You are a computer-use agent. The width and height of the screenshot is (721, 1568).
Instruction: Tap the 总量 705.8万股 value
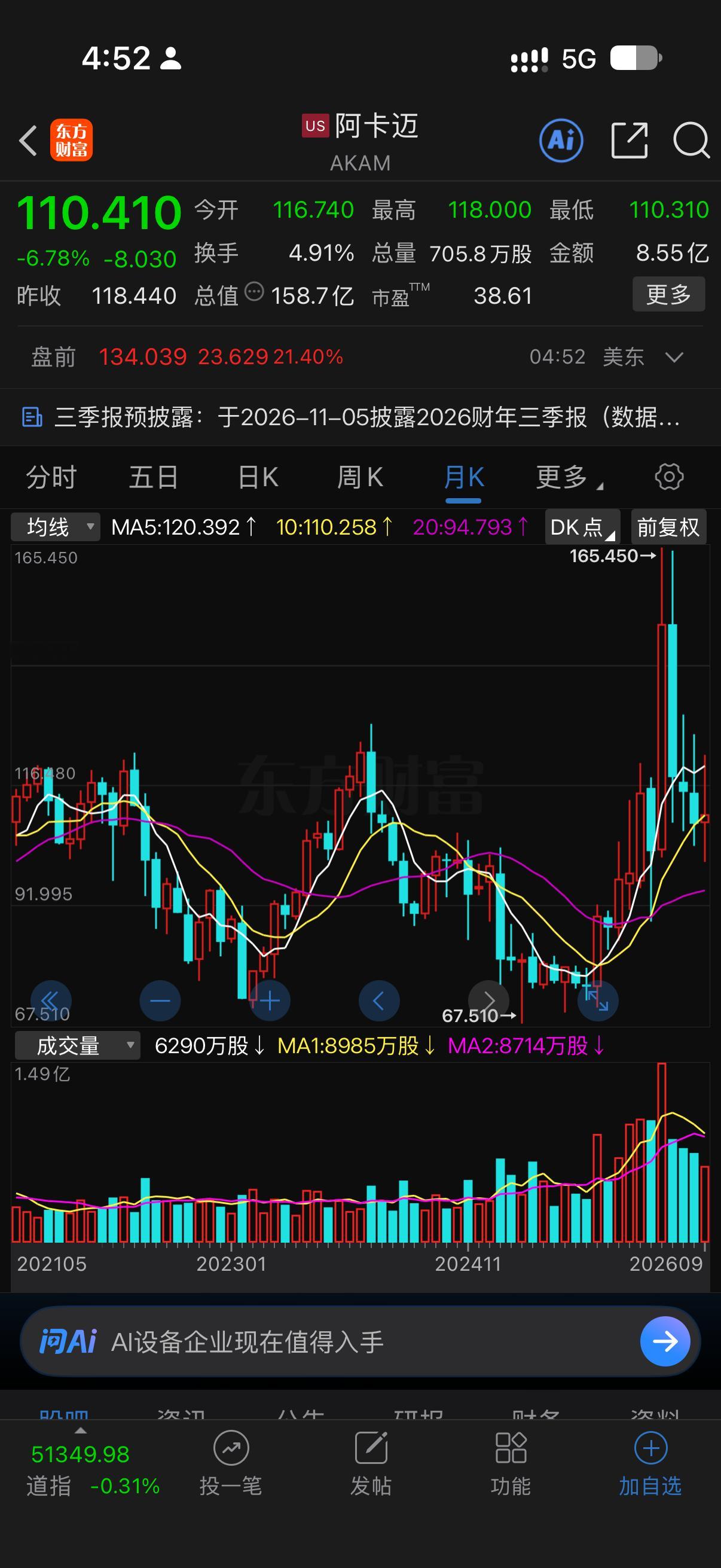pyautogui.click(x=481, y=253)
